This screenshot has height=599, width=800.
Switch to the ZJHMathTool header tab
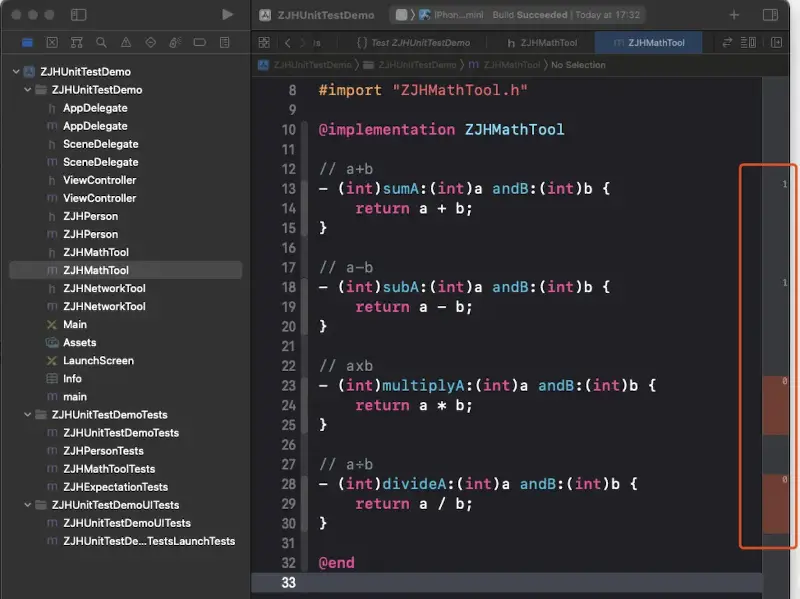[542, 43]
